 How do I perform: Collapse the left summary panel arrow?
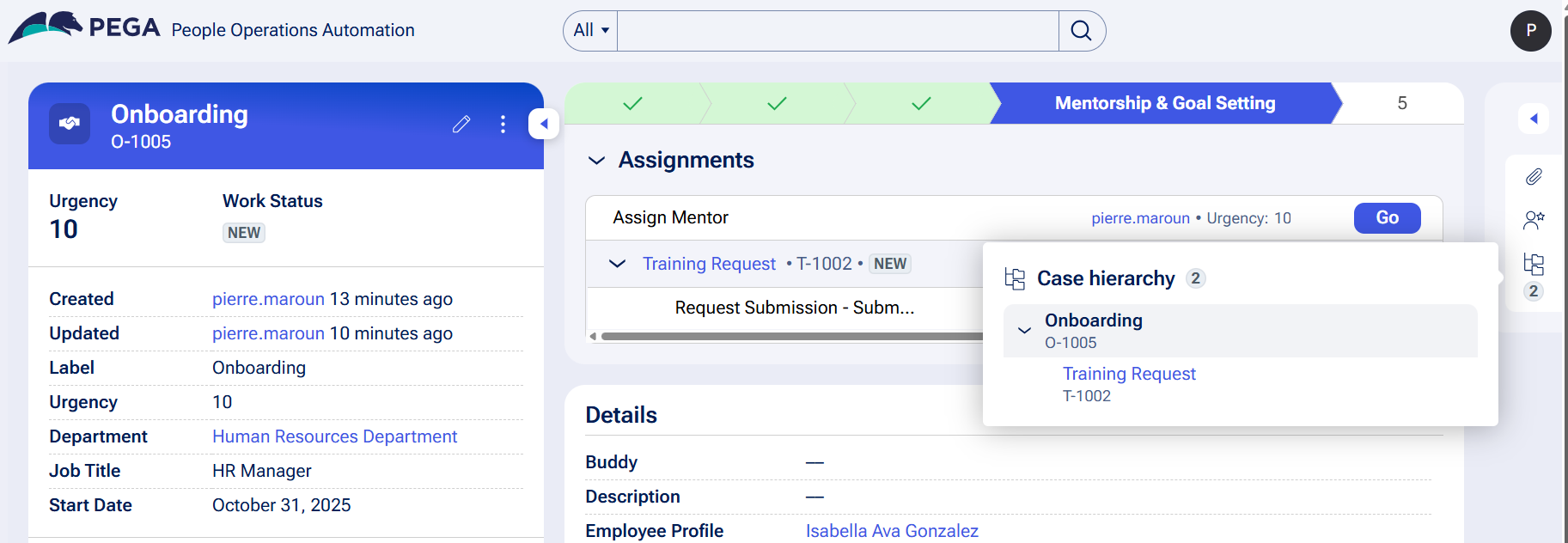pos(544,124)
